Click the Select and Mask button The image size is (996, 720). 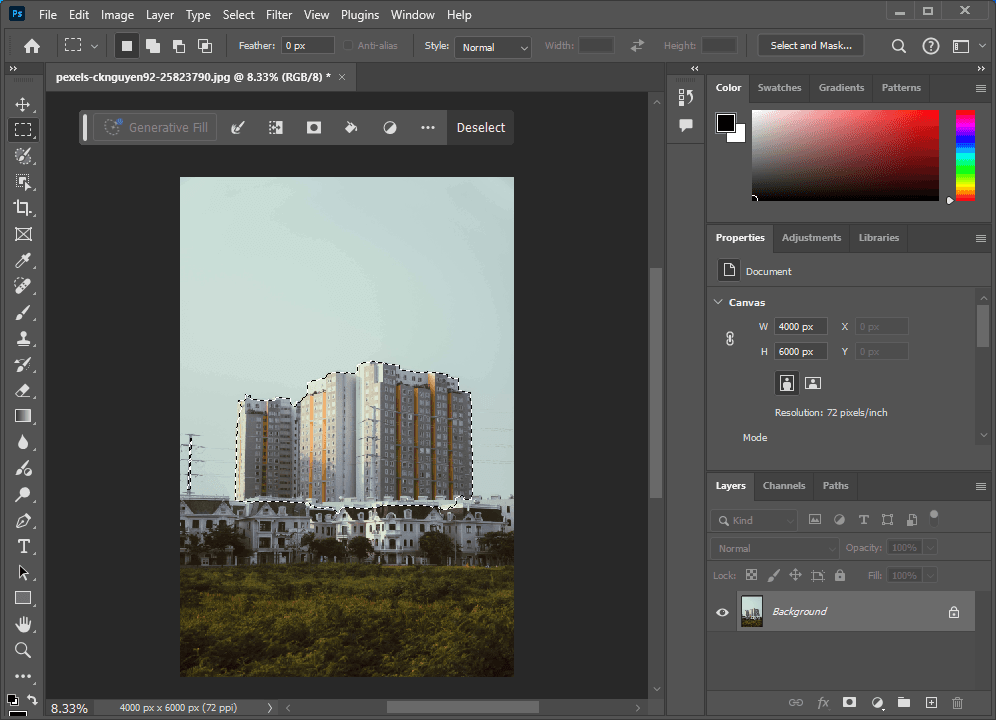pyautogui.click(x=810, y=46)
